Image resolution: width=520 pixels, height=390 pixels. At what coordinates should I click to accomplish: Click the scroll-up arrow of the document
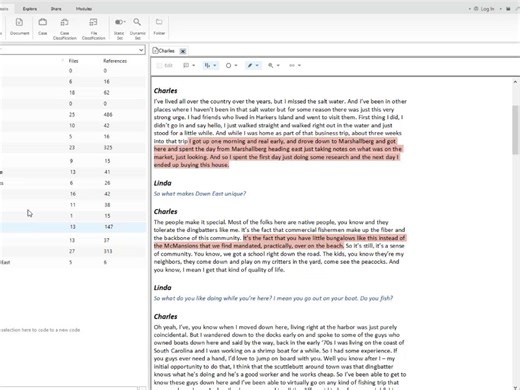point(515,82)
